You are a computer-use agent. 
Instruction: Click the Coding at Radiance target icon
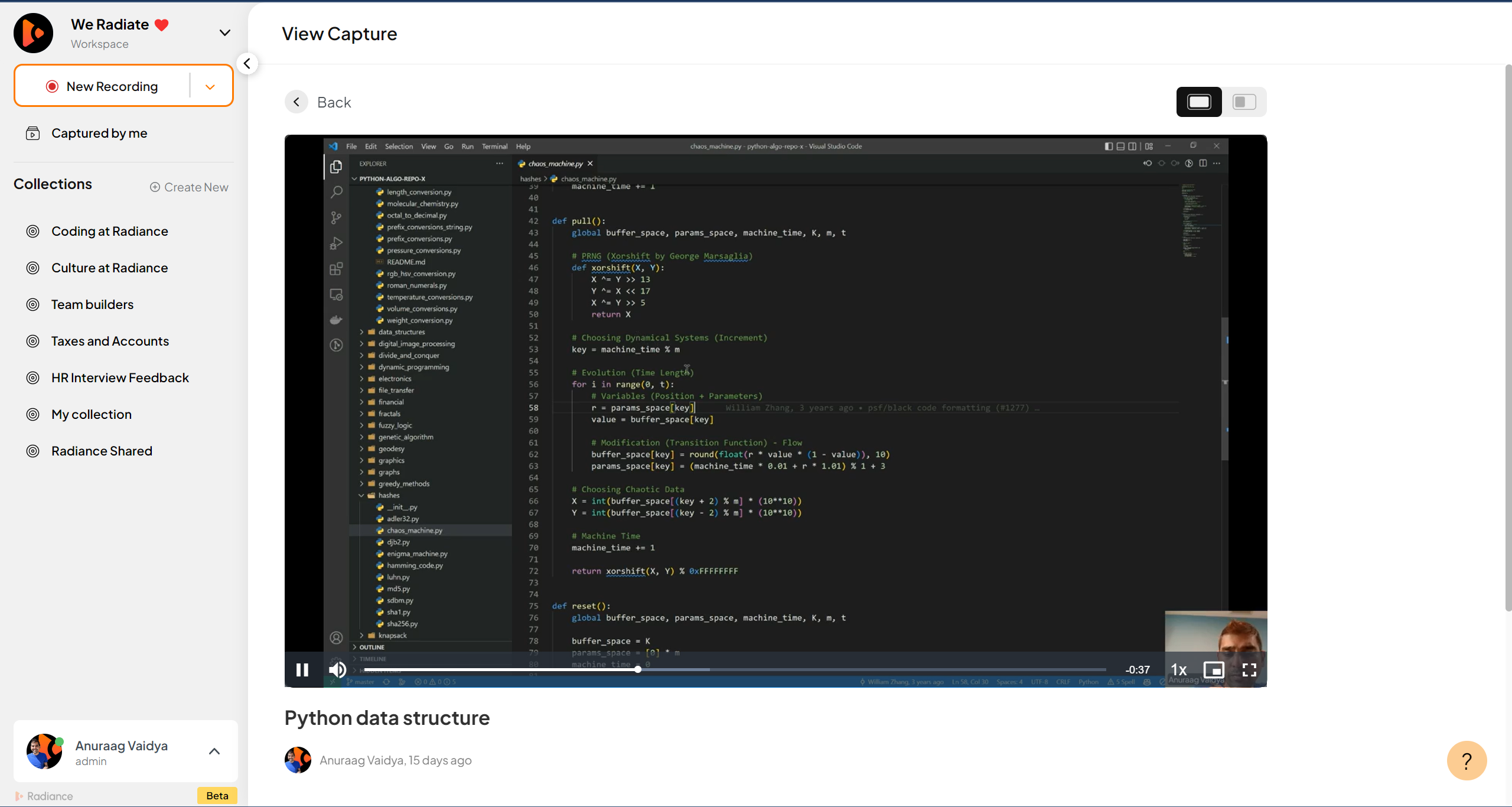[33, 232]
